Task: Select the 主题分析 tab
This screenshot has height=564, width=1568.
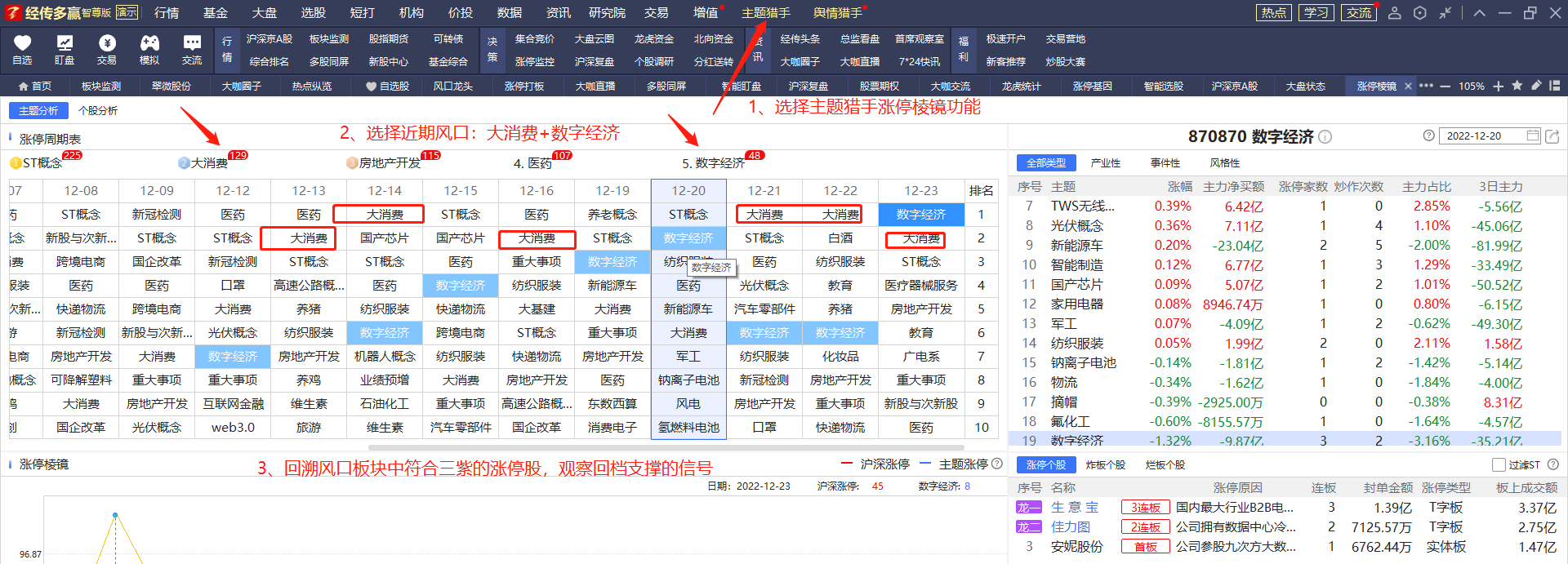Action: coord(38,110)
